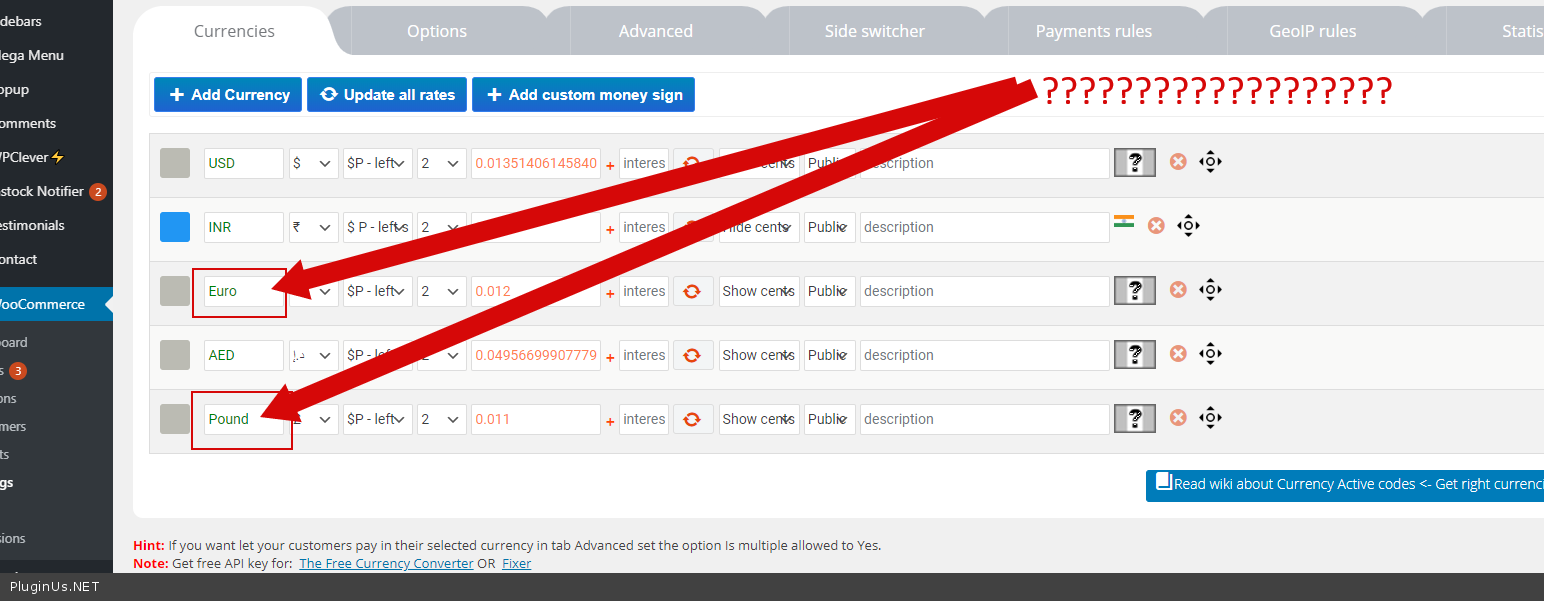Open the Fixer API link
The image size is (1544, 601).
(516, 563)
